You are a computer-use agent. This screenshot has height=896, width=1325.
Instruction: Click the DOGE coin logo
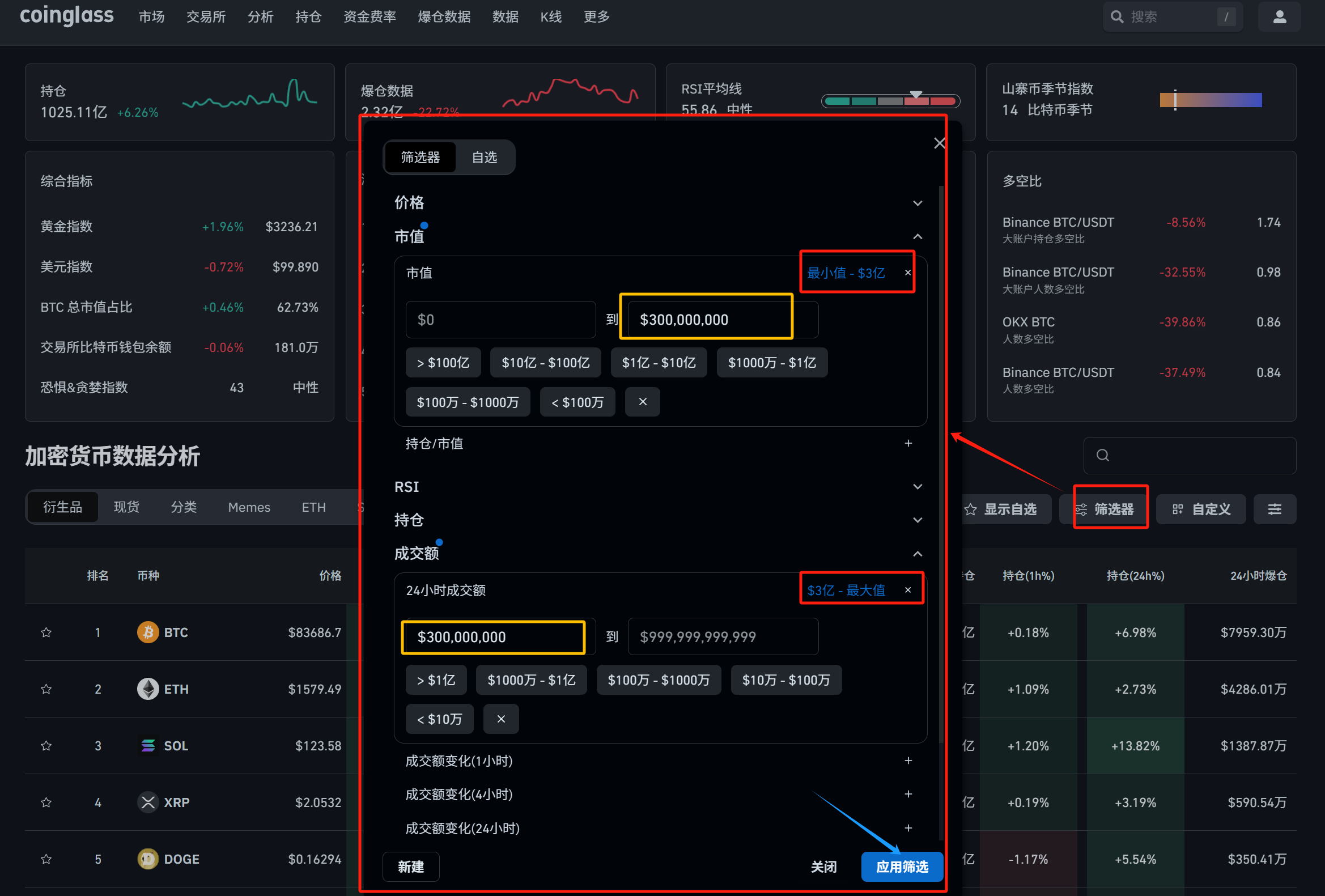click(148, 859)
